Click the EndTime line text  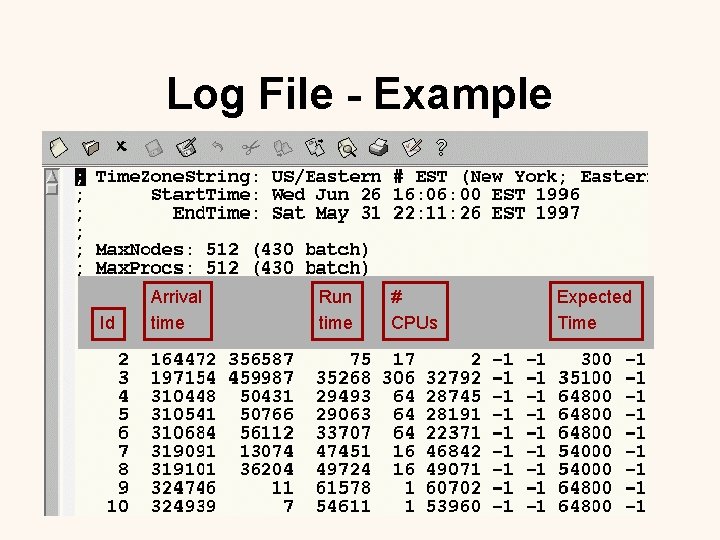tap(377, 213)
